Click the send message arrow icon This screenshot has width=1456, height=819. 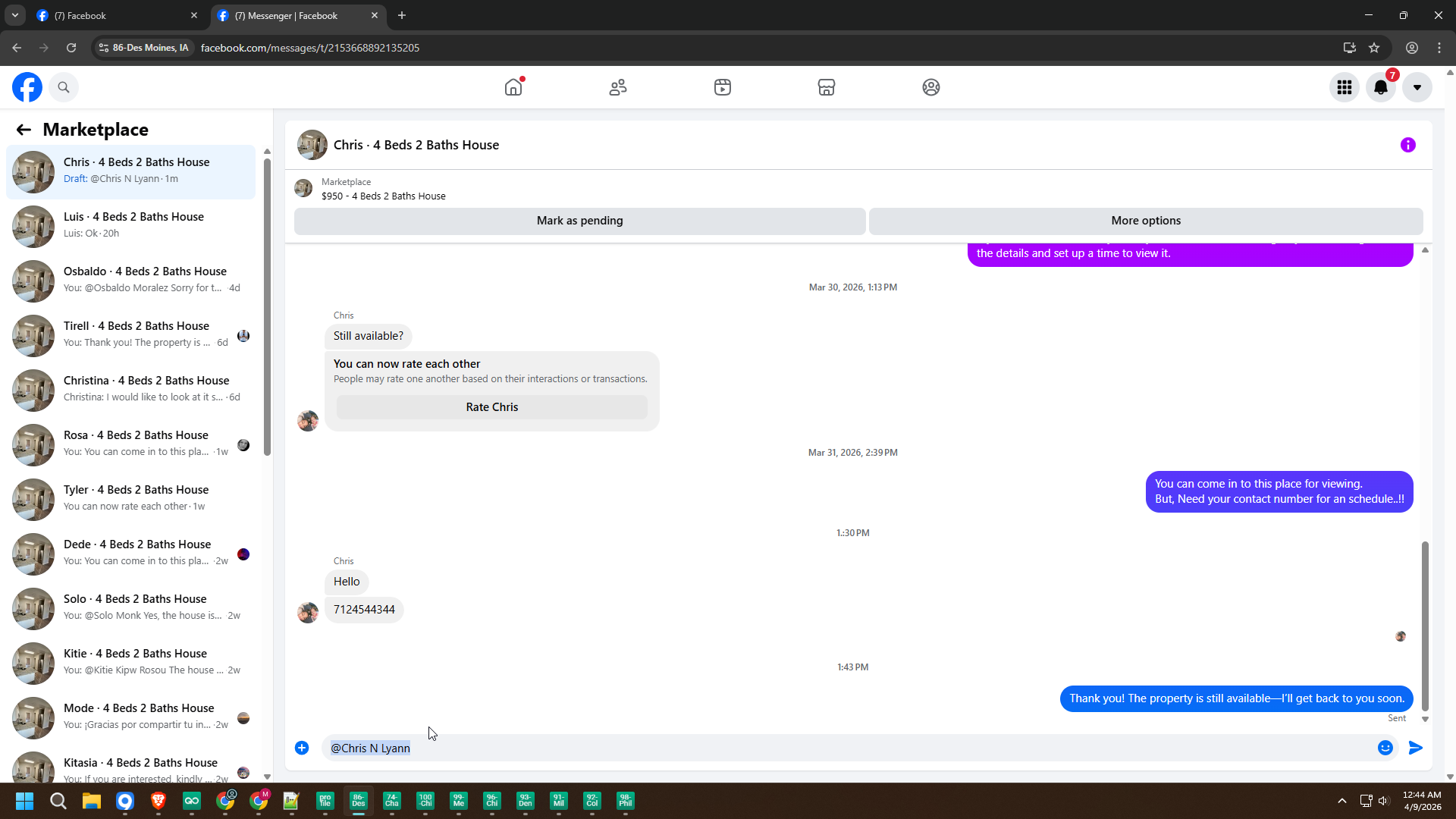[1416, 748]
